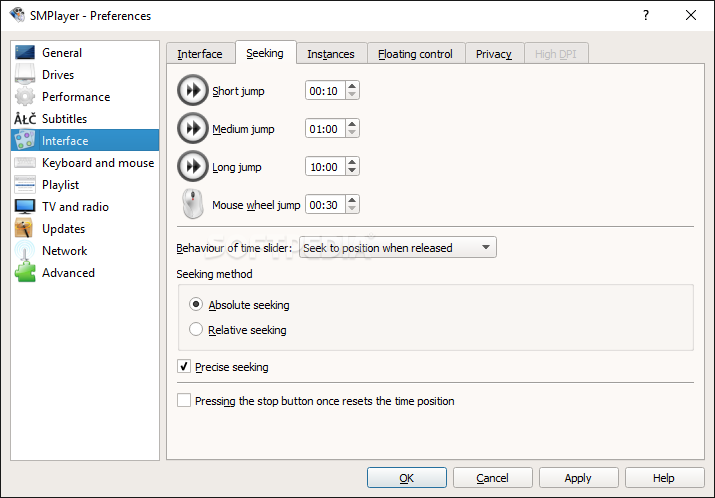715x498 pixels.
Task: Click the Mouse wheel jump 00:30 field
Action: (326, 205)
